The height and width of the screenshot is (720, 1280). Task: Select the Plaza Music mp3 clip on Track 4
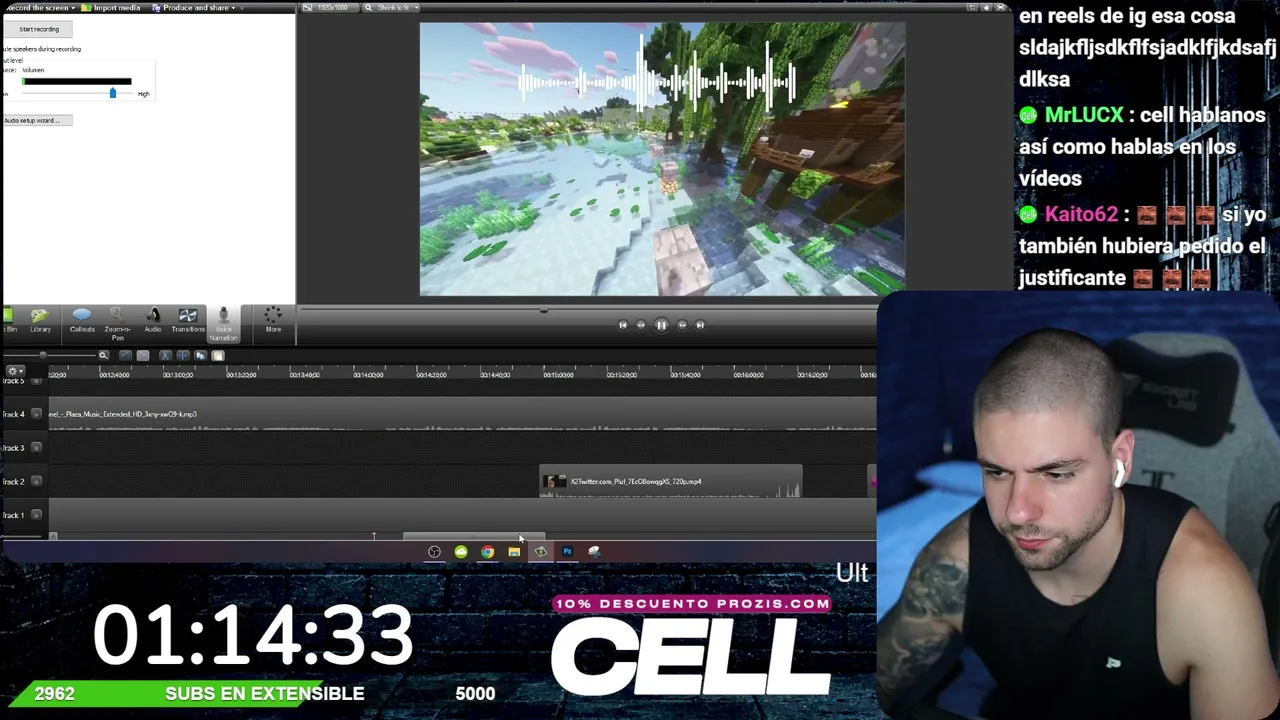(462, 414)
